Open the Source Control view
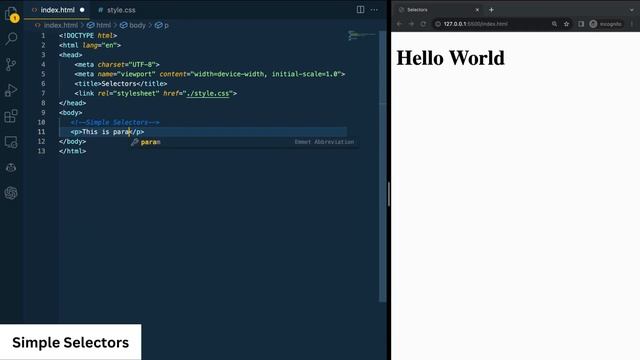This screenshot has width=640, height=360. point(11,64)
